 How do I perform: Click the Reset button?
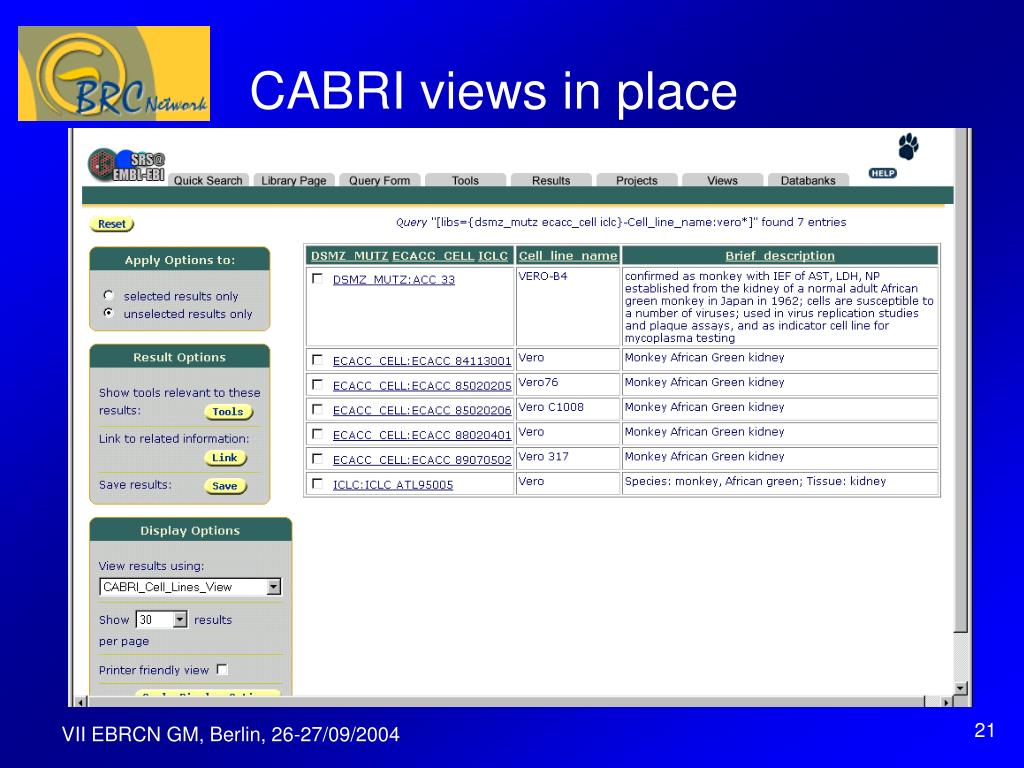112,224
